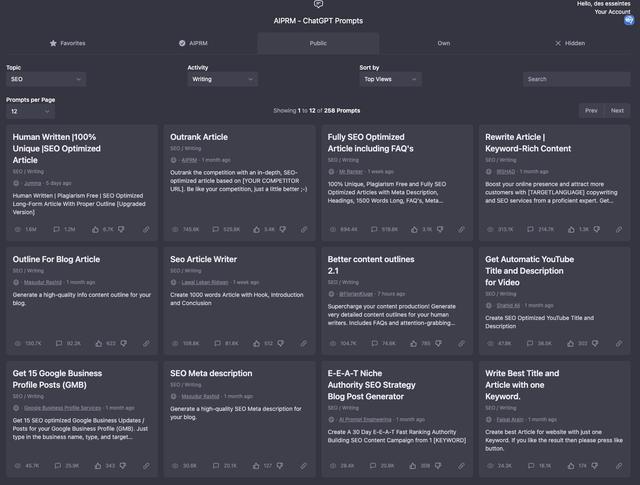The image size is (640, 485).
Task: Change Prompts per Page dropdown
Action: 30,111
